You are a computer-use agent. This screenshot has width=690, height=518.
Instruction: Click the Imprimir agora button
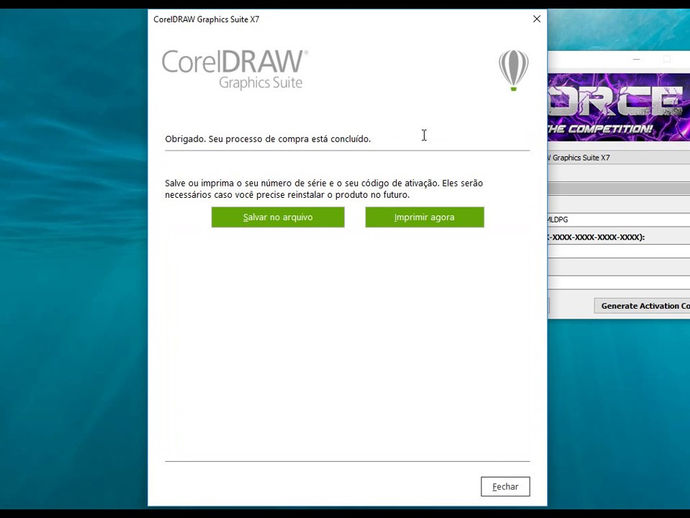click(424, 217)
